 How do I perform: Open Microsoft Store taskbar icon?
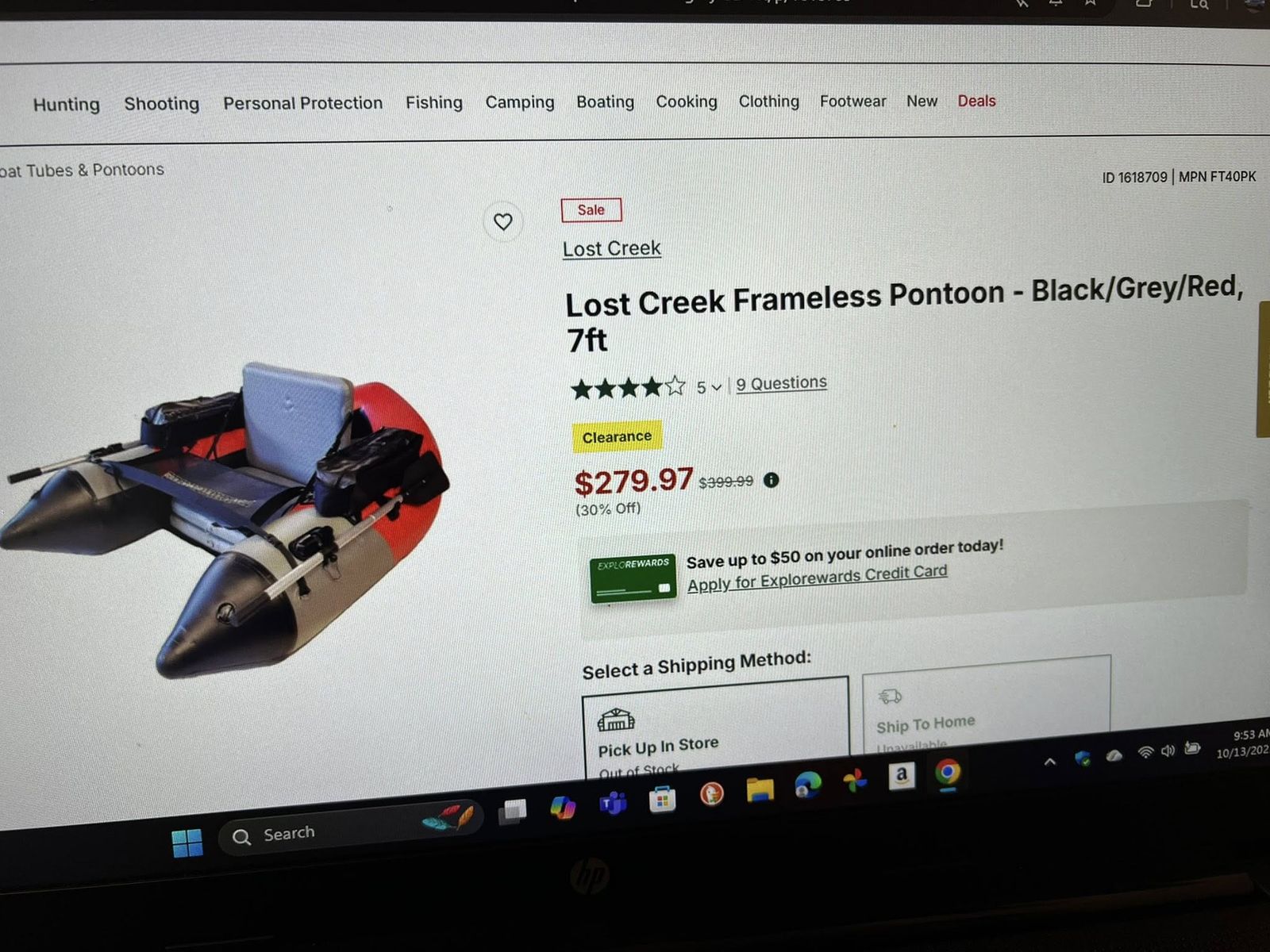pyautogui.click(x=662, y=800)
